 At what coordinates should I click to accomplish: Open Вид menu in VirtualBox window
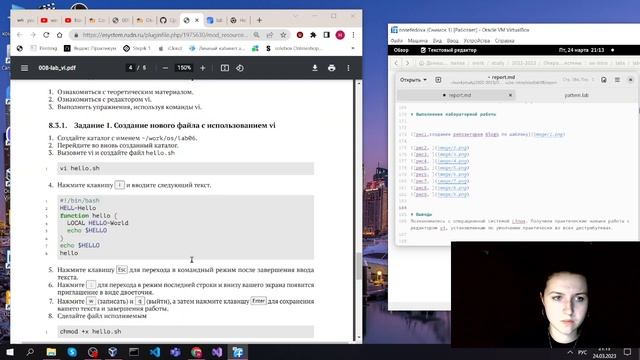tap(437, 41)
